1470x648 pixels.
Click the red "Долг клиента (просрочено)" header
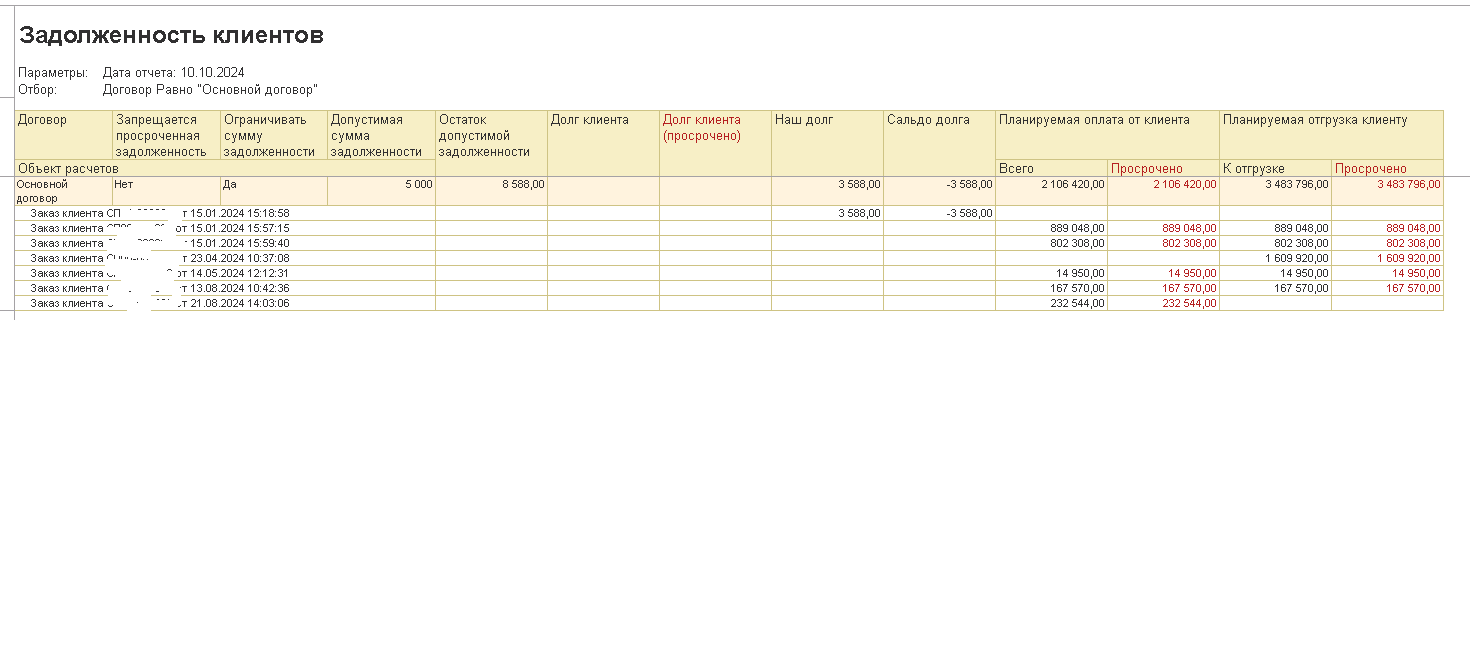702,128
